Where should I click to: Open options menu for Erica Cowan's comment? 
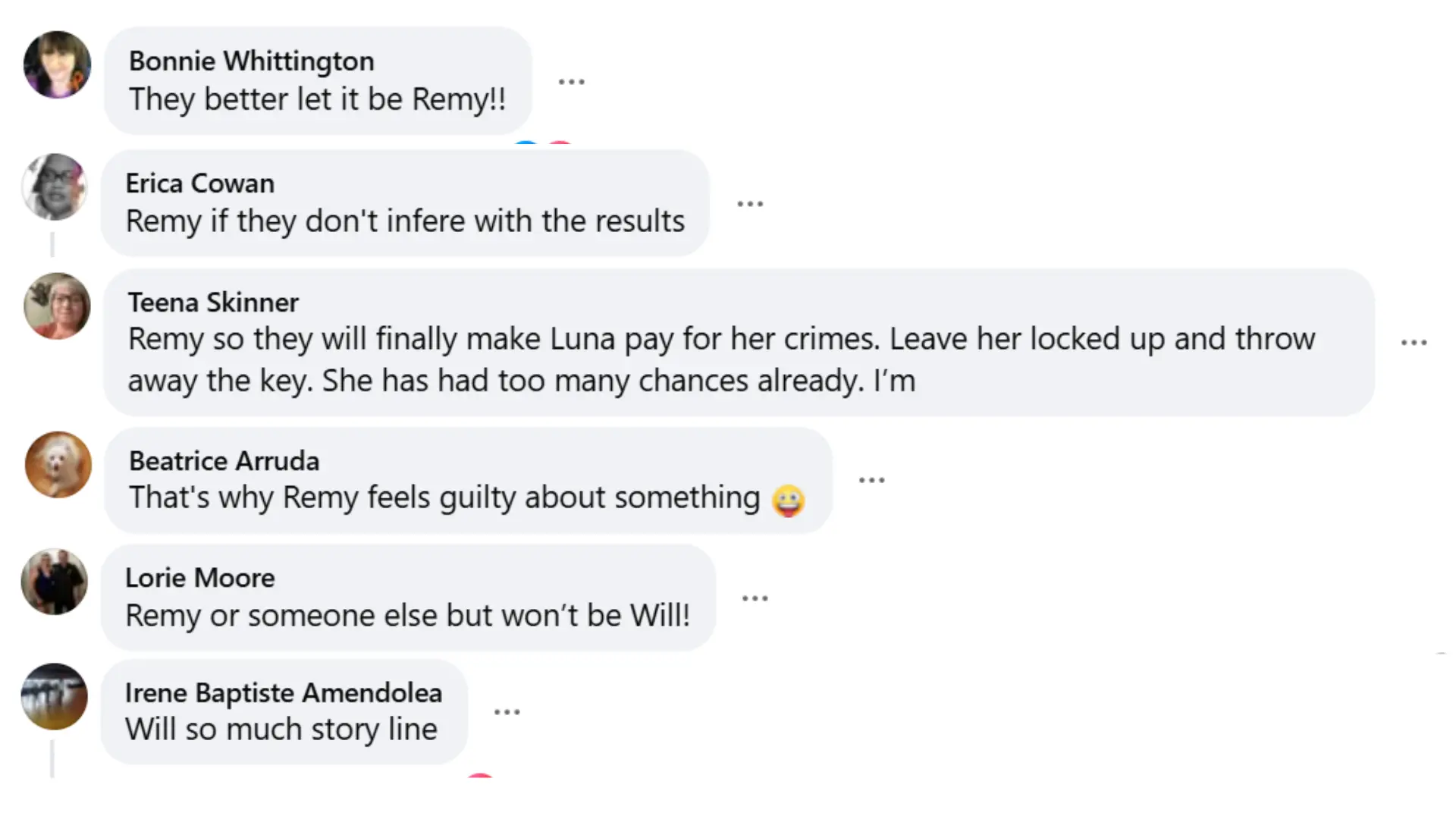coord(750,204)
